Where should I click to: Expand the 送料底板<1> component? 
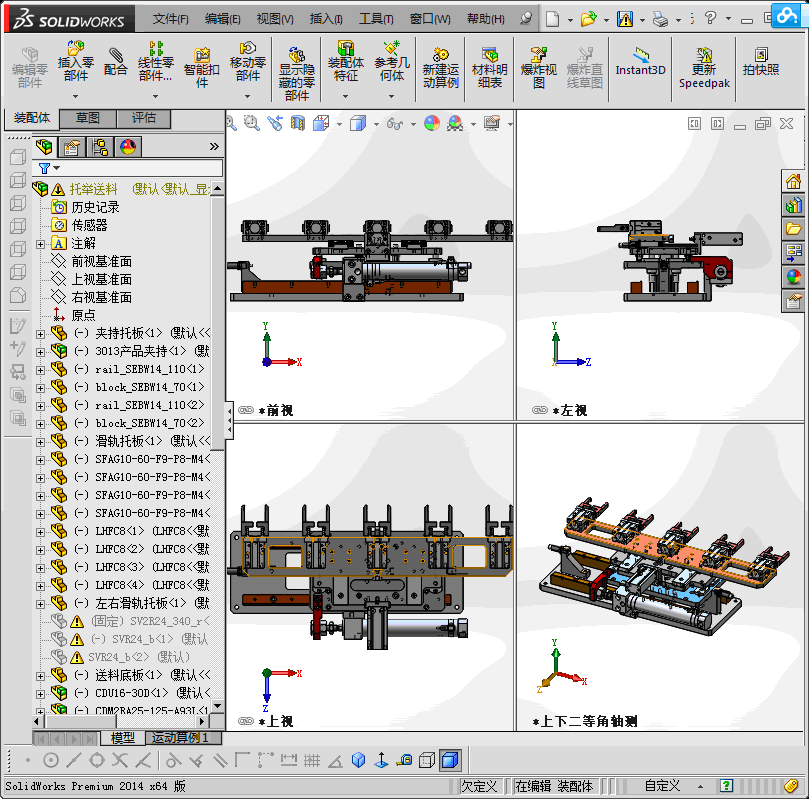tap(40, 676)
